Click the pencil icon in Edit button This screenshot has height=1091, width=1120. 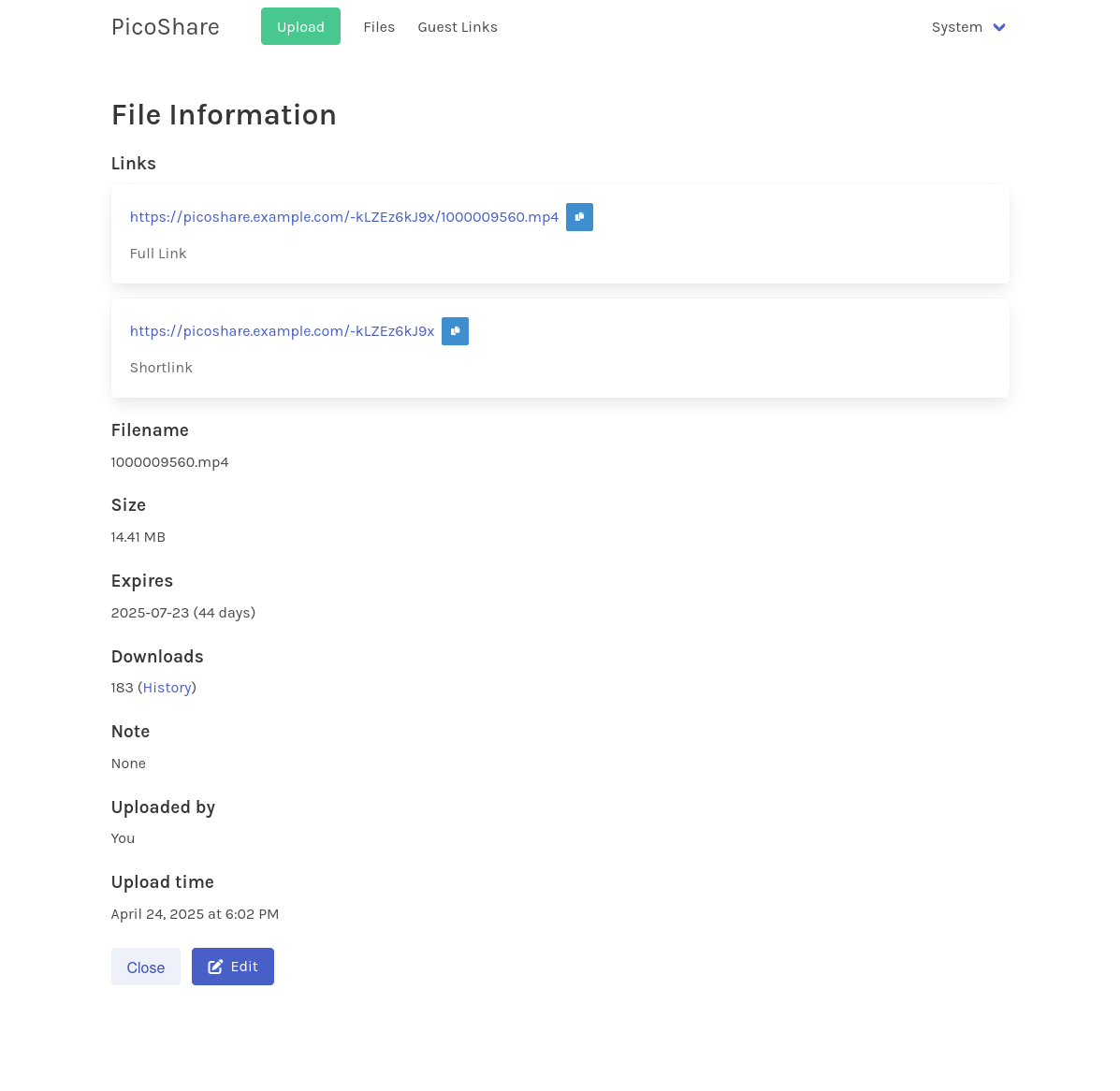(215, 967)
